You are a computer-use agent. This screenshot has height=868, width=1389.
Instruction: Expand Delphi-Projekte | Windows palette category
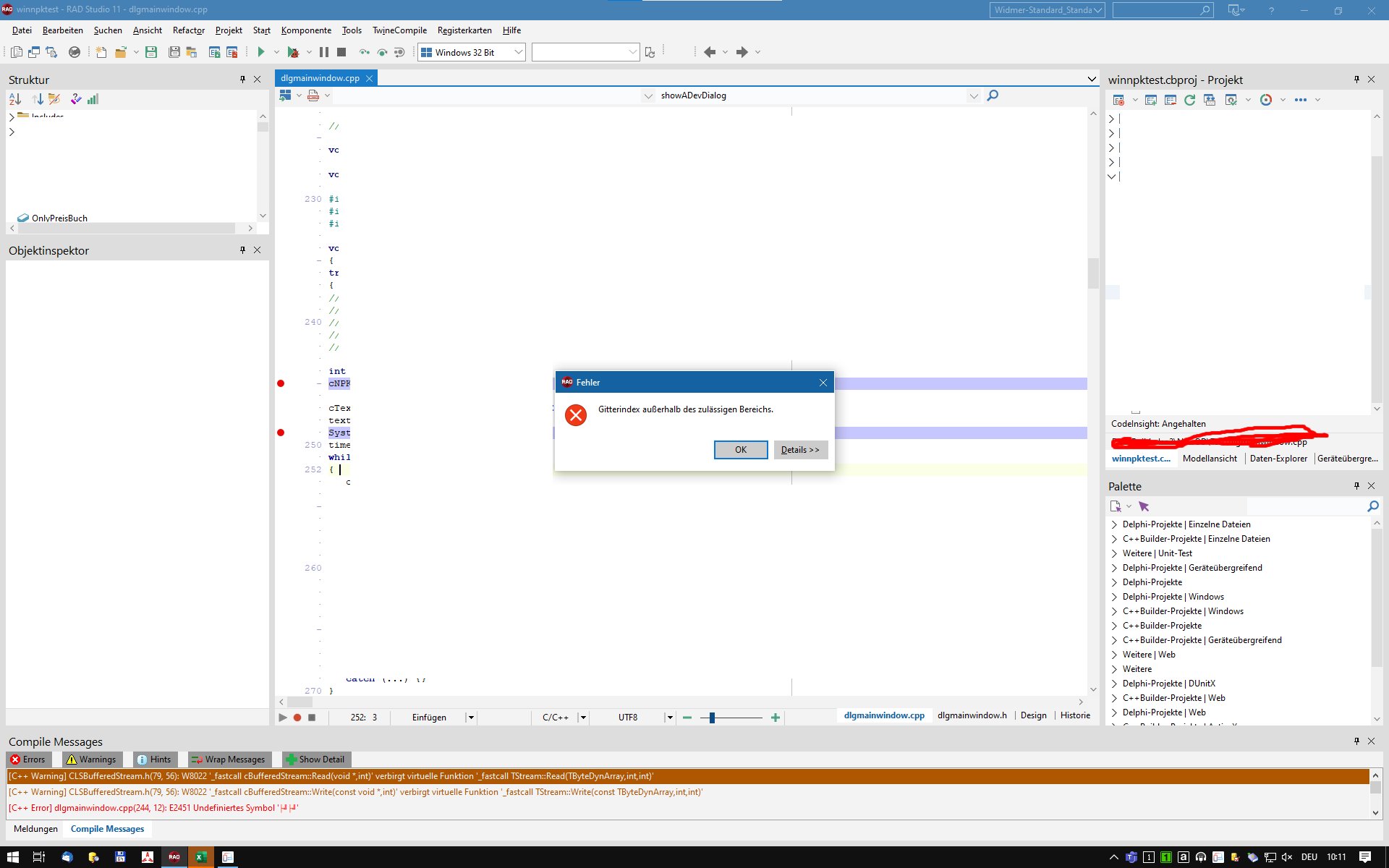1114,597
